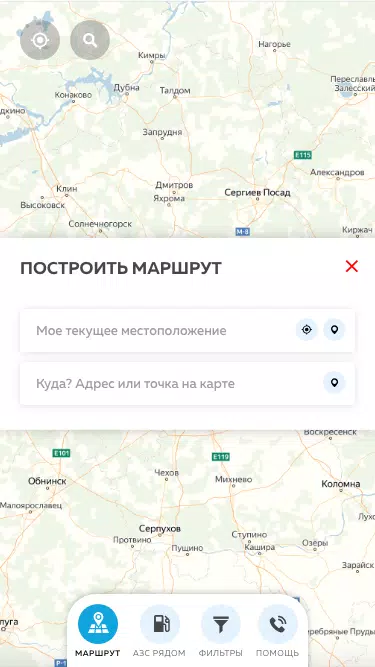The height and width of the screenshot is (667, 375).
Task: Click the Михнево label on the map
Action: pos(233,479)
